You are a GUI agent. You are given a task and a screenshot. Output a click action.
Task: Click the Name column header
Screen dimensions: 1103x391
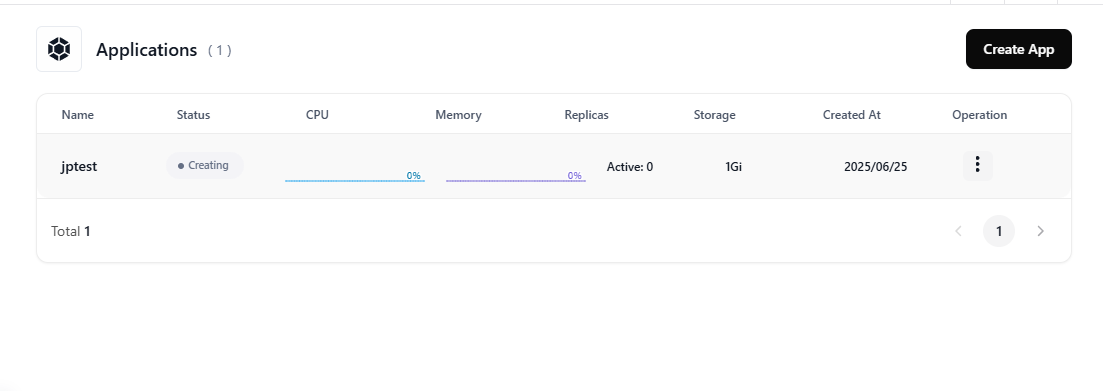coord(77,115)
